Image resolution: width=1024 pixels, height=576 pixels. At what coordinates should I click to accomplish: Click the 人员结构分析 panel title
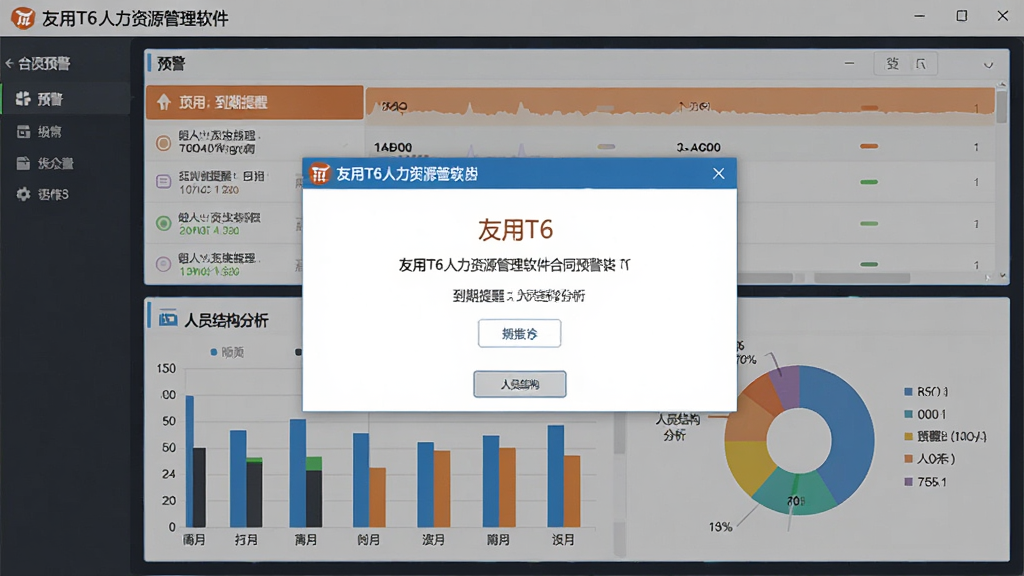click(x=226, y=320)
